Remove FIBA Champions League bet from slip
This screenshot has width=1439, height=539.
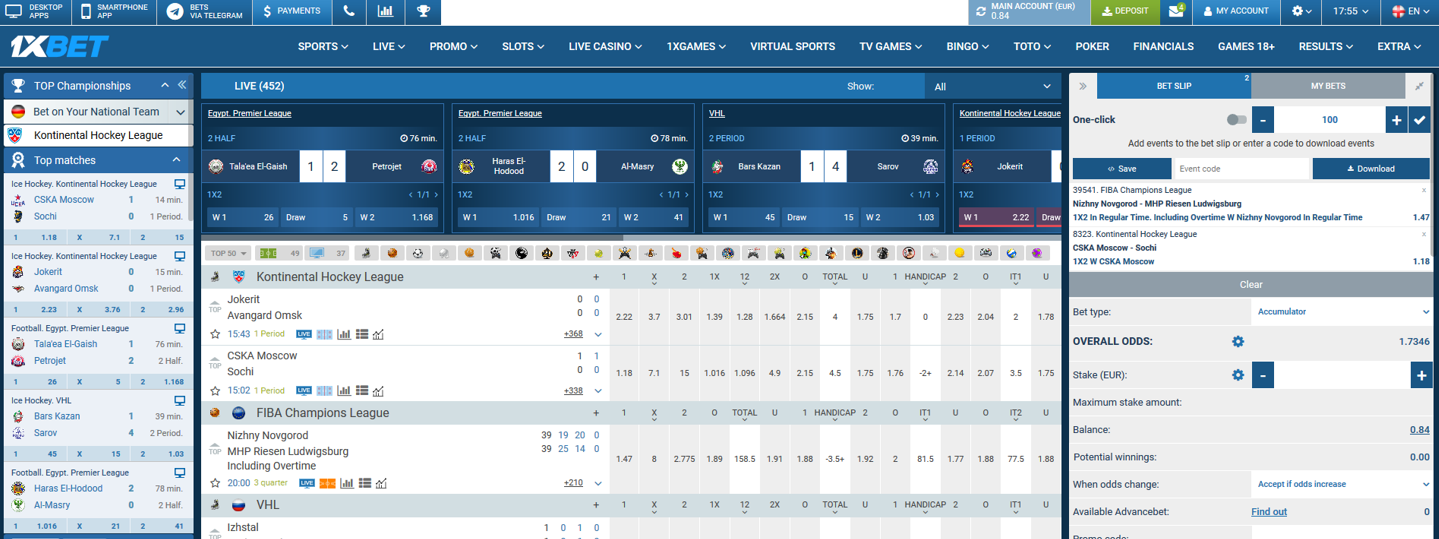click(x=1424, y=190)
